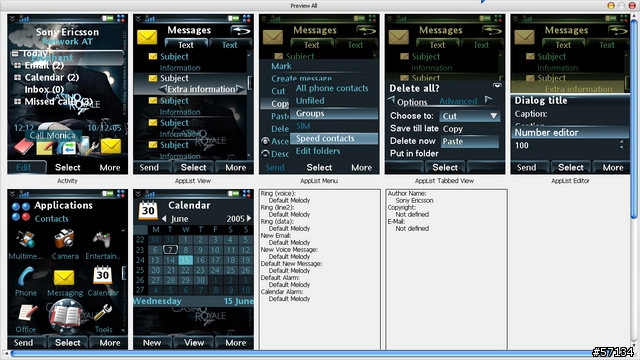Viewport: 640px width, 360px height.
Task: Click New softkey in Calendar screen
Action: (x=152, y=343)
